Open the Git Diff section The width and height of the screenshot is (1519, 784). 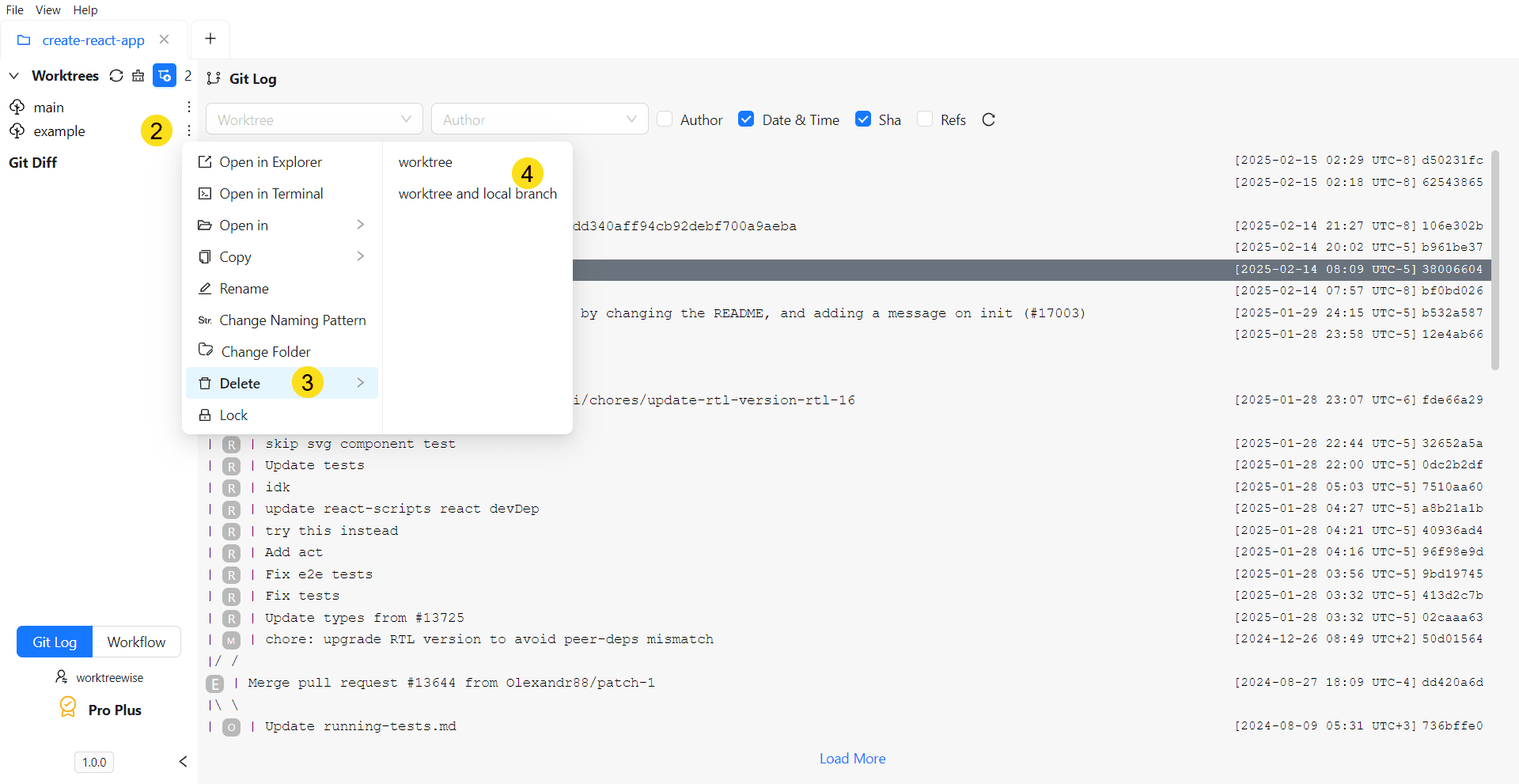33,162
